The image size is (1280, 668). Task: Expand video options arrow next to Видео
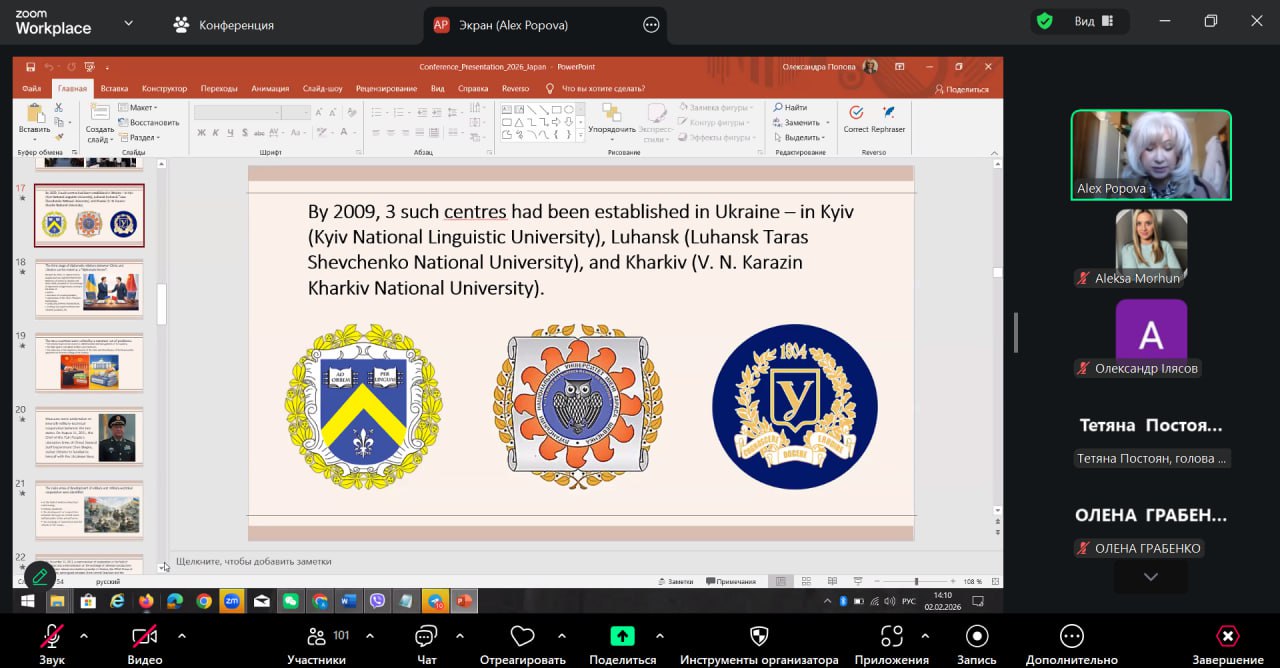(182, 636)
